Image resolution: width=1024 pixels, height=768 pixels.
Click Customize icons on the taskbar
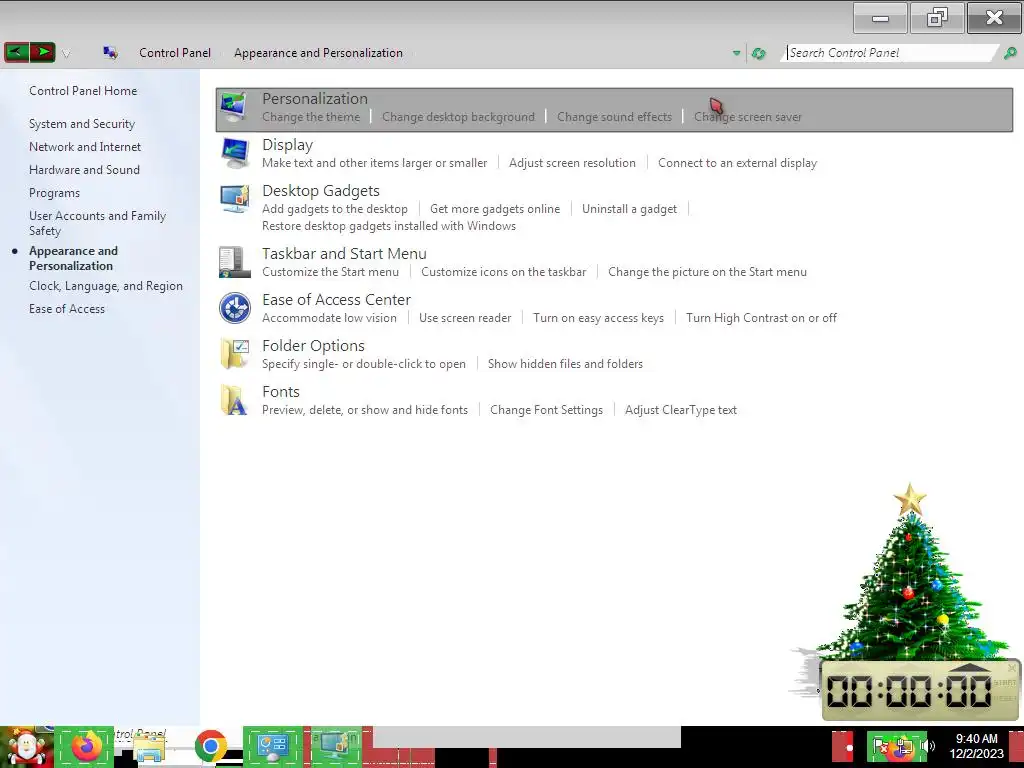click(504, 272)
